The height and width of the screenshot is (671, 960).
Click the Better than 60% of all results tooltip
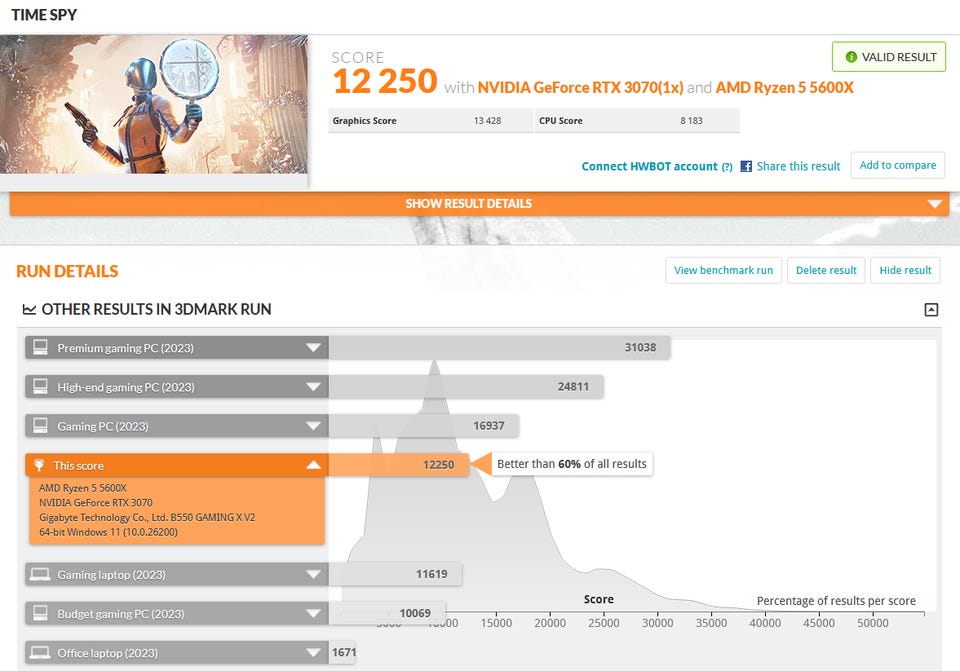tap(572, 464)
